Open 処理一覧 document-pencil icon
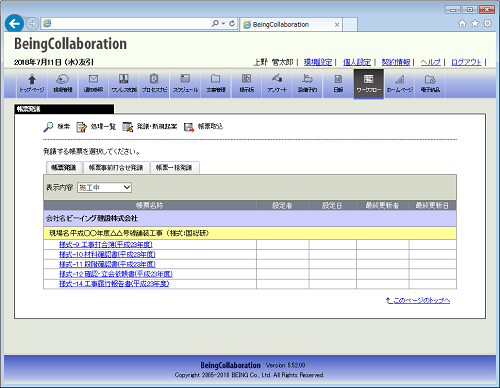This screenshot has width=500, height=388. (x=81, y=127)
